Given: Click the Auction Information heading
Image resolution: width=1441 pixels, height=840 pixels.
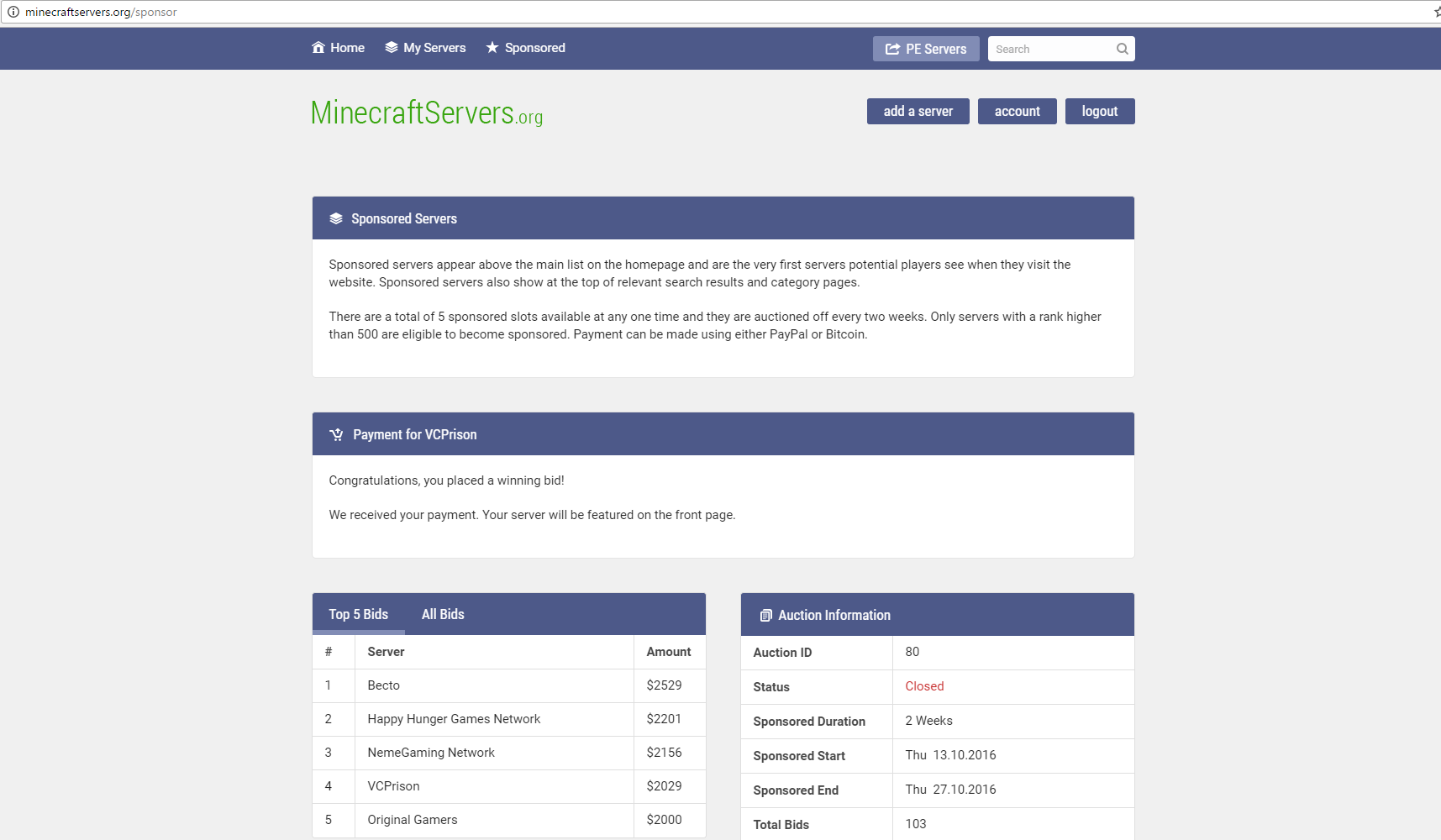Looking at the screenshot, I should click(834, 615).
